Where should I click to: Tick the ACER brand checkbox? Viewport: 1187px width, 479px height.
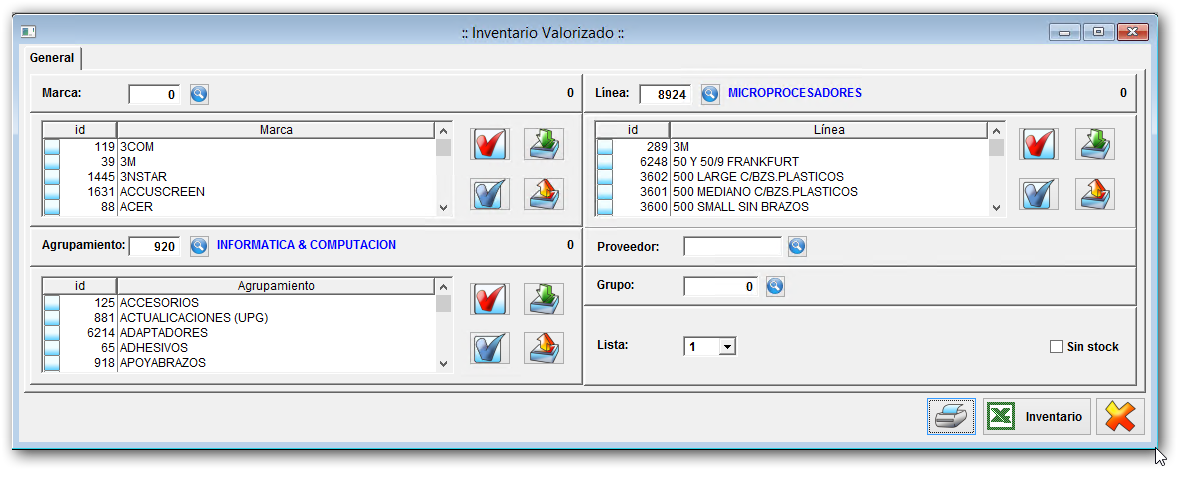tap(51, 207)
